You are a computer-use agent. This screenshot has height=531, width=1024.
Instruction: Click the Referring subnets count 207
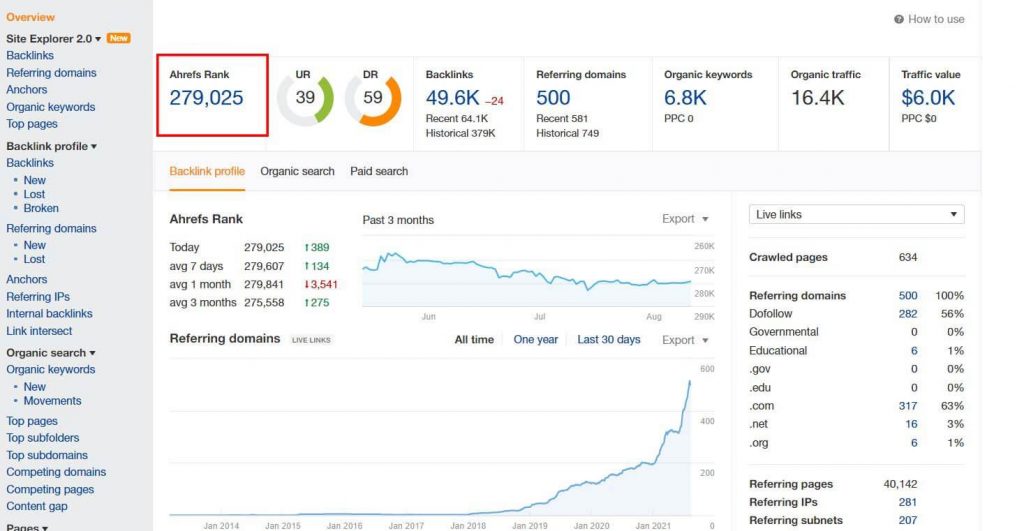coord(908,521)
